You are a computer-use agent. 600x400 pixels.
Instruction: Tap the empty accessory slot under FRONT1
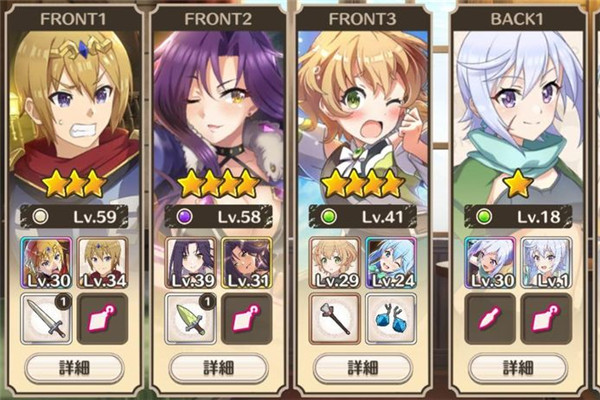pyautogui.click(x=103, y=319)
